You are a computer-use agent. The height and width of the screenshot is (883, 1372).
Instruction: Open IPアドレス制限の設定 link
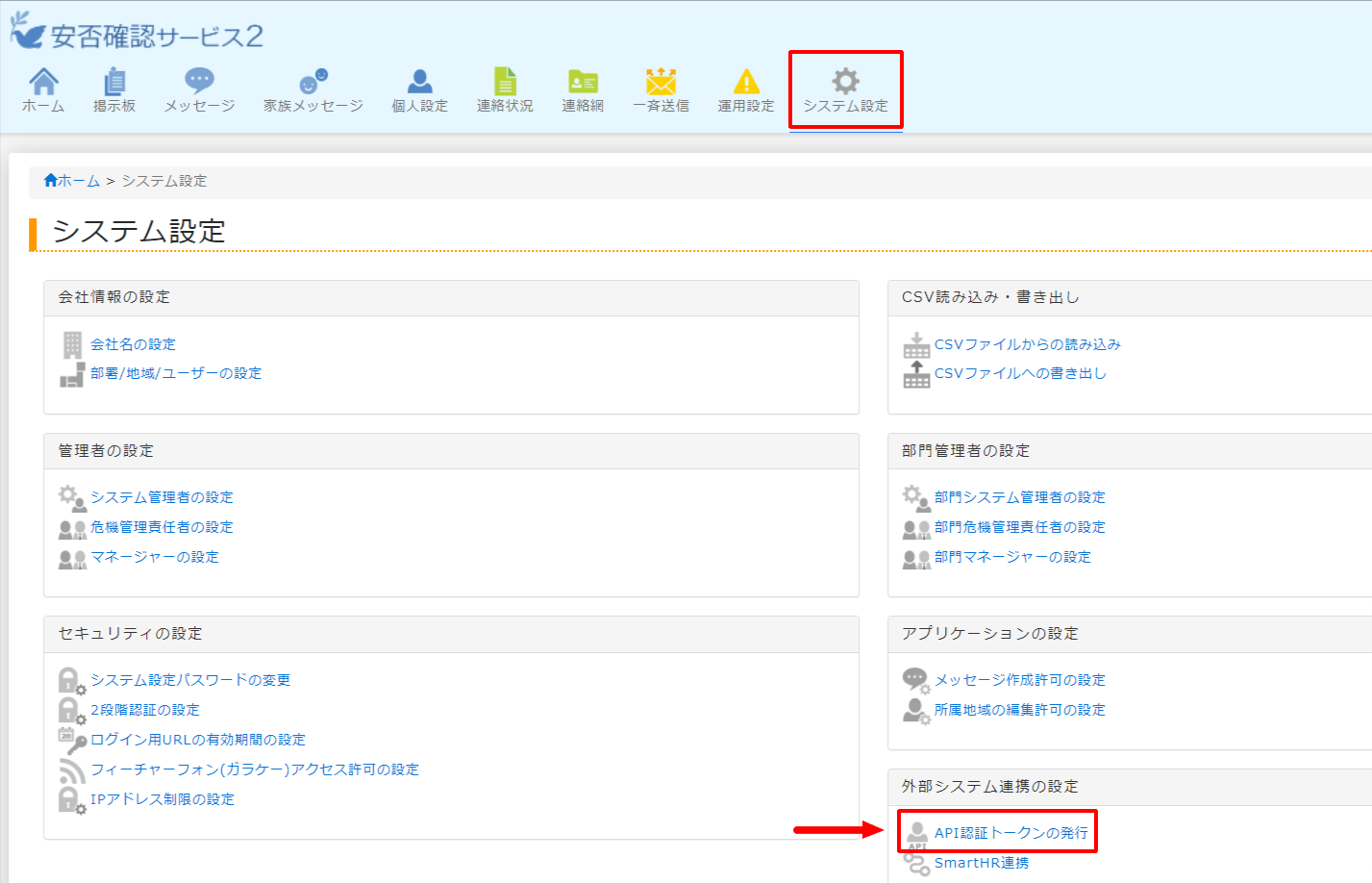click(x=162, y=799)
